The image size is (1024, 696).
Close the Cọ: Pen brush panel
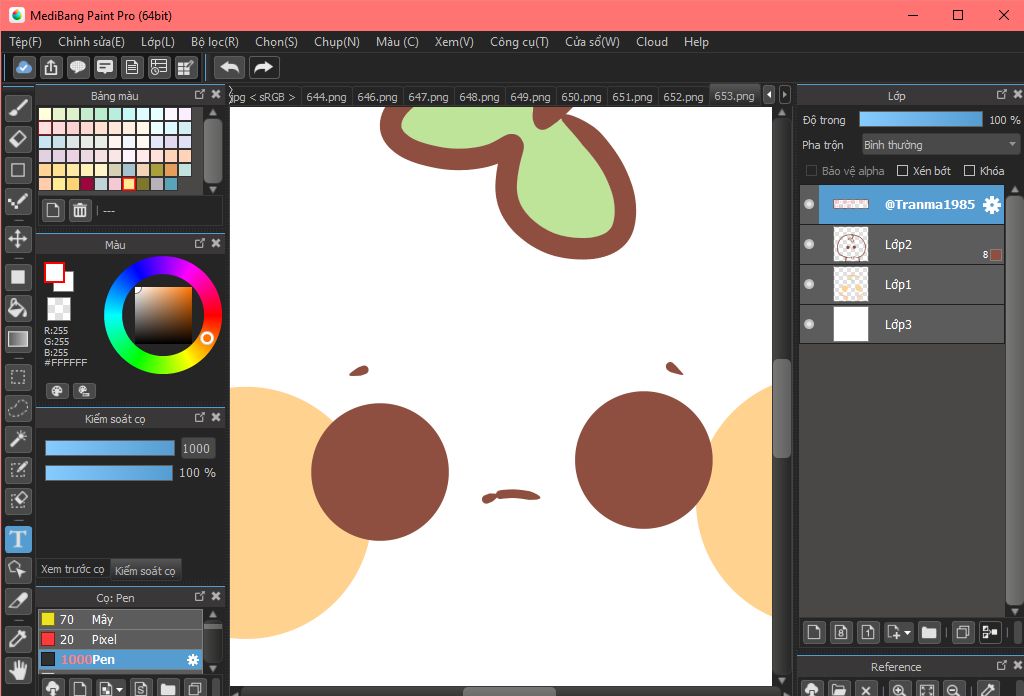point(216,596)
